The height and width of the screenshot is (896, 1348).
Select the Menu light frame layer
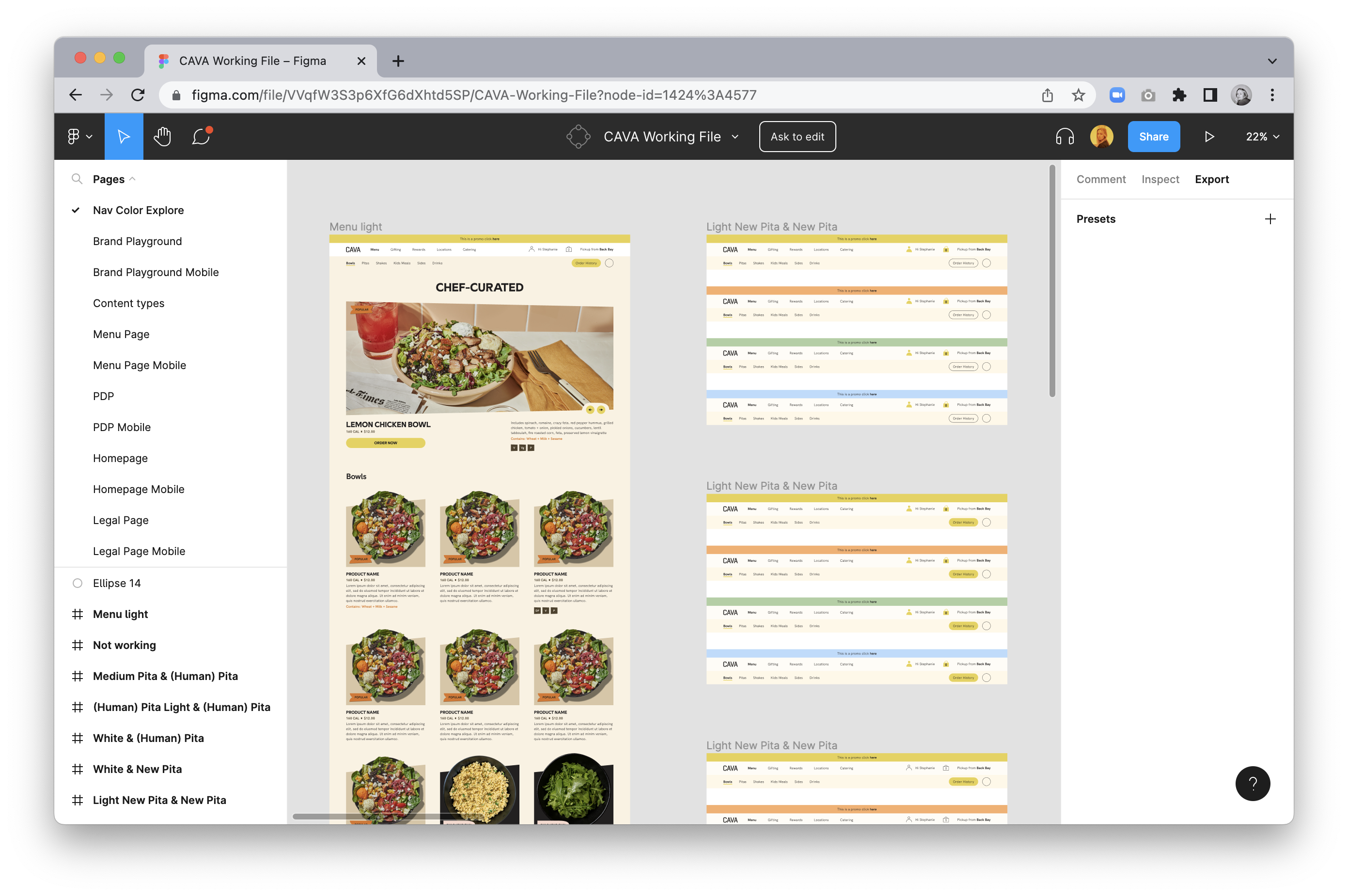[171, 613]
